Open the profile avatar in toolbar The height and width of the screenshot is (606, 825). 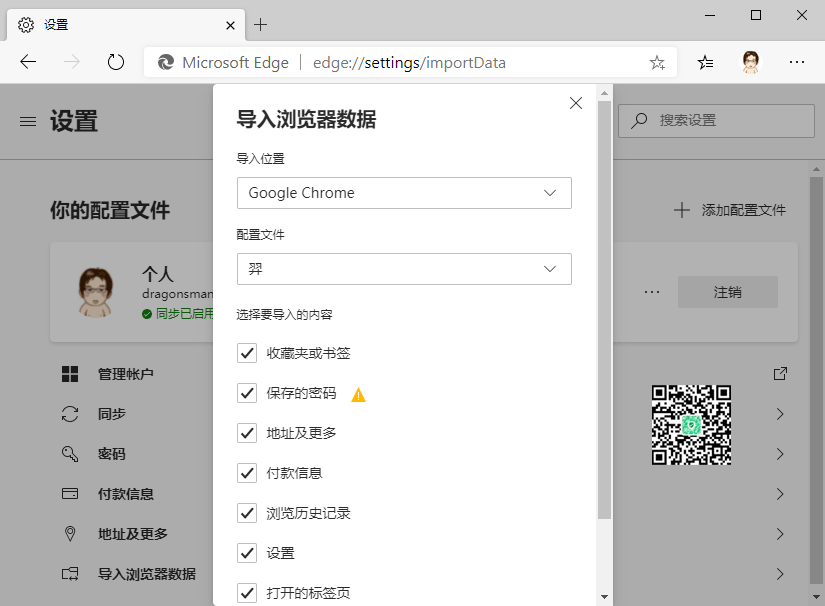[751, 62]
